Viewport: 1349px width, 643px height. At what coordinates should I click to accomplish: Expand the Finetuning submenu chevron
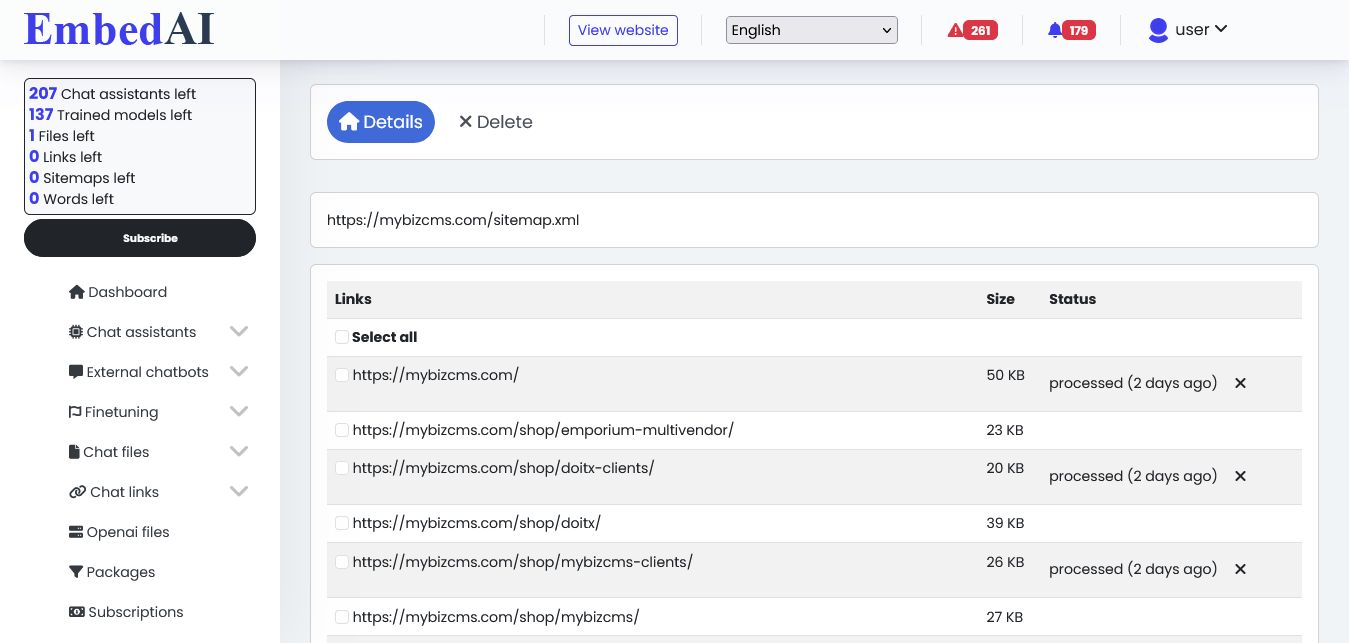[x=238, y=412]
